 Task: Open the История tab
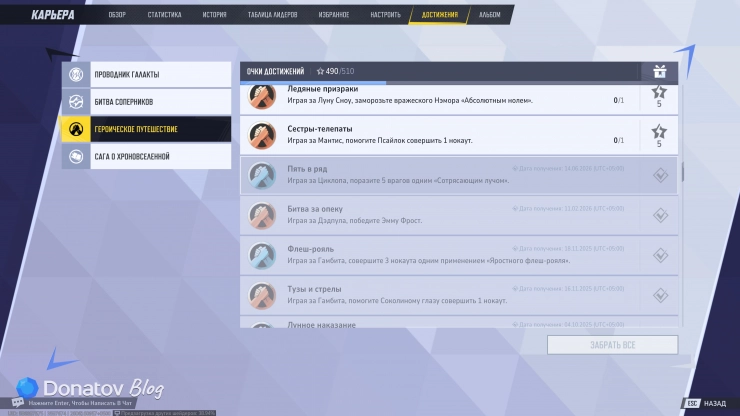[x=214, y=15]
